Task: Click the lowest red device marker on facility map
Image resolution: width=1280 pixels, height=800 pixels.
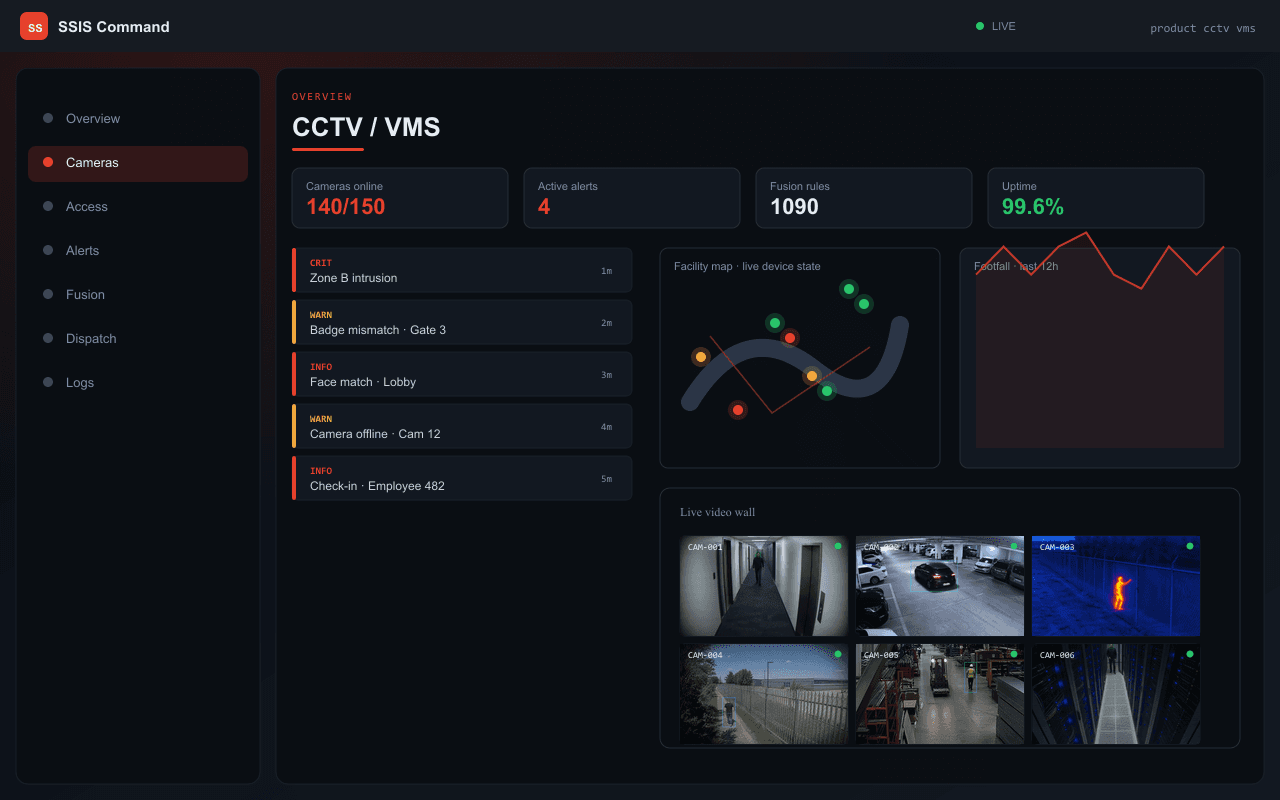Action: pyautogui.click(x=738, y=410)
